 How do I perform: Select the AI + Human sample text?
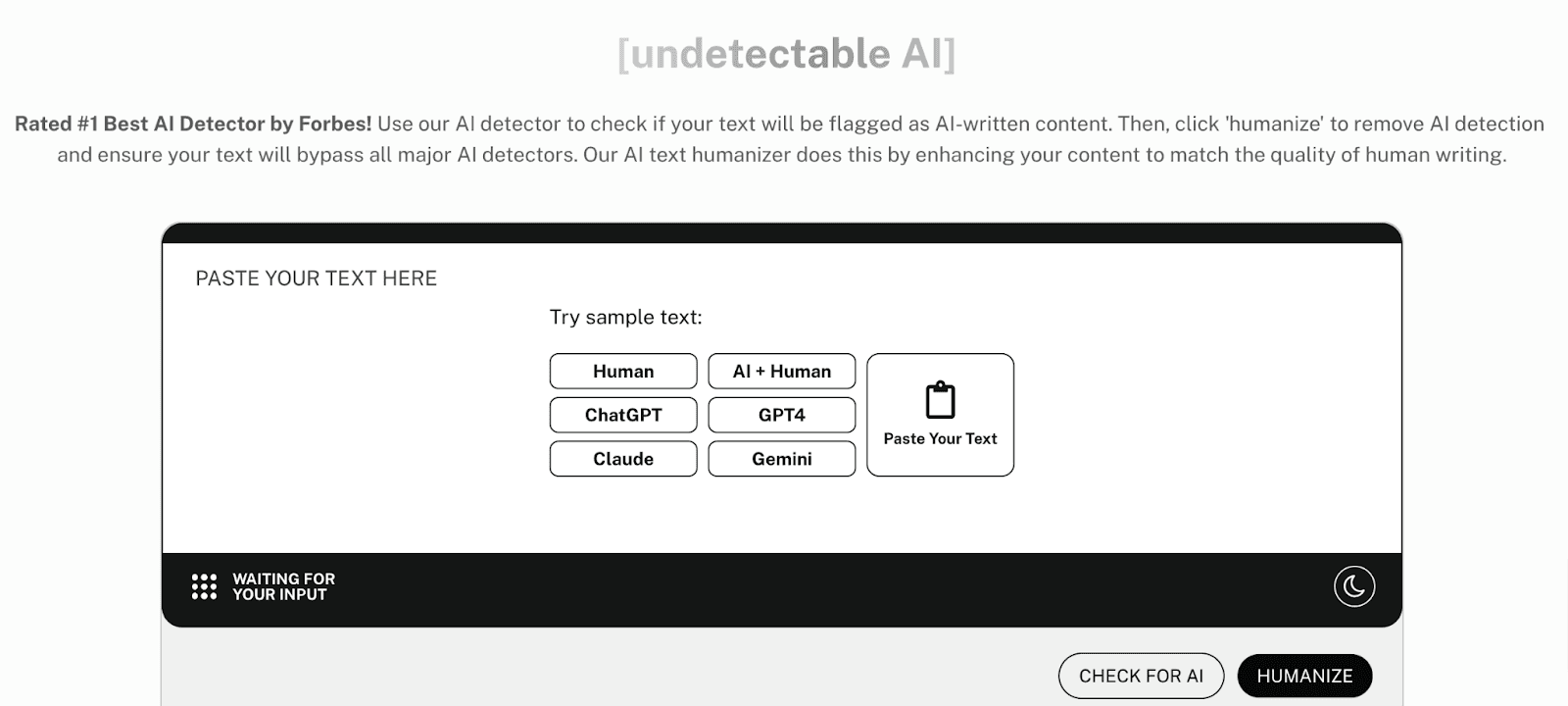click(x=781, y=371)
